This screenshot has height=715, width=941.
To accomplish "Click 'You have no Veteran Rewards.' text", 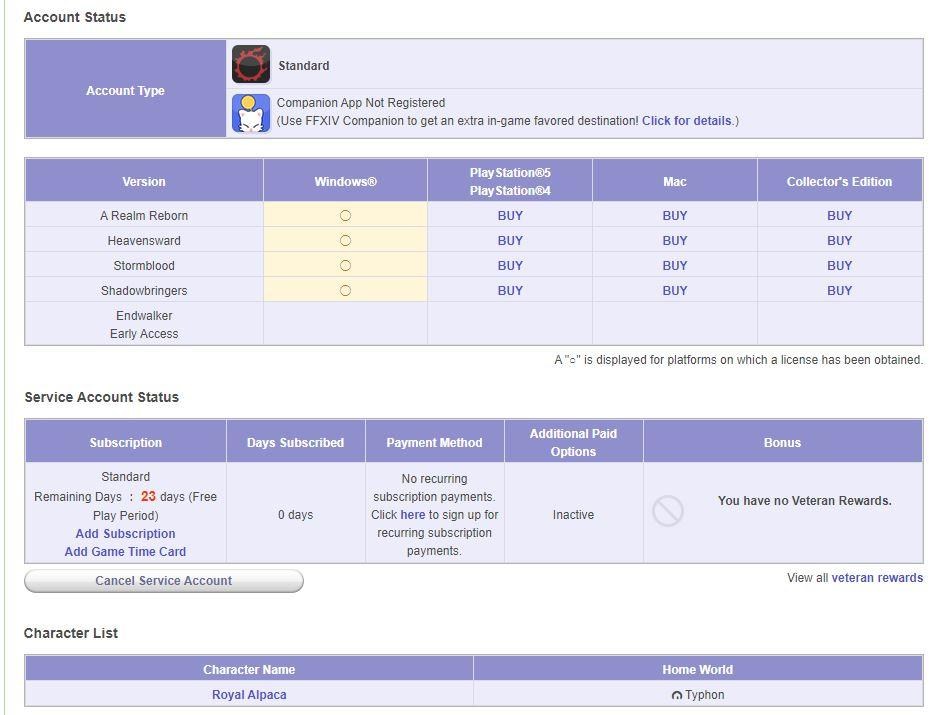I will (805, 501).
